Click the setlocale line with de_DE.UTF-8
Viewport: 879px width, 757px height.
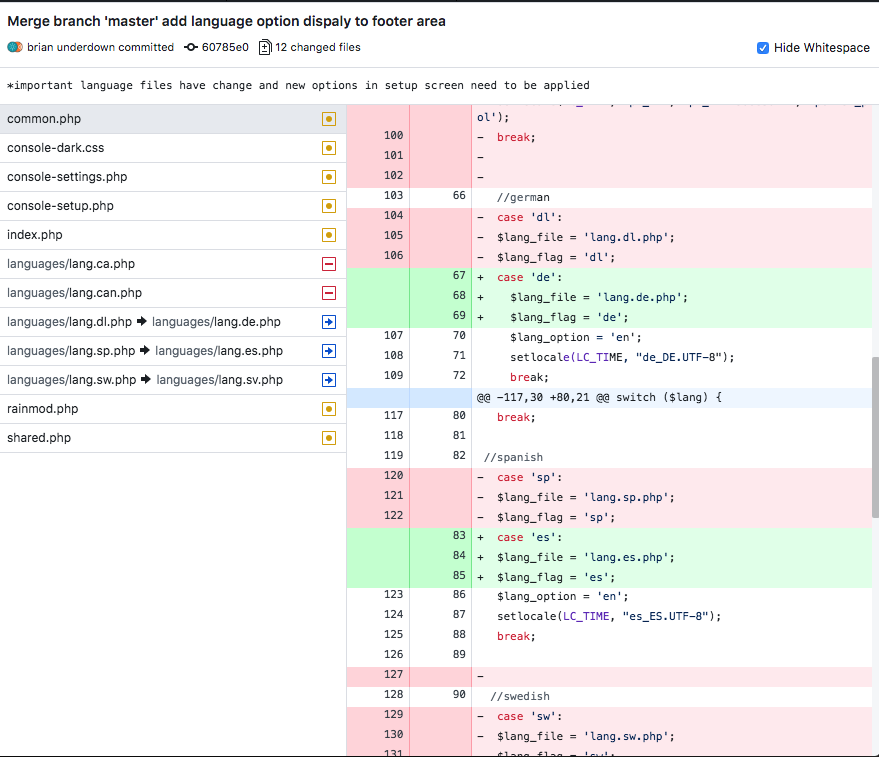click(x=609, y=358)
